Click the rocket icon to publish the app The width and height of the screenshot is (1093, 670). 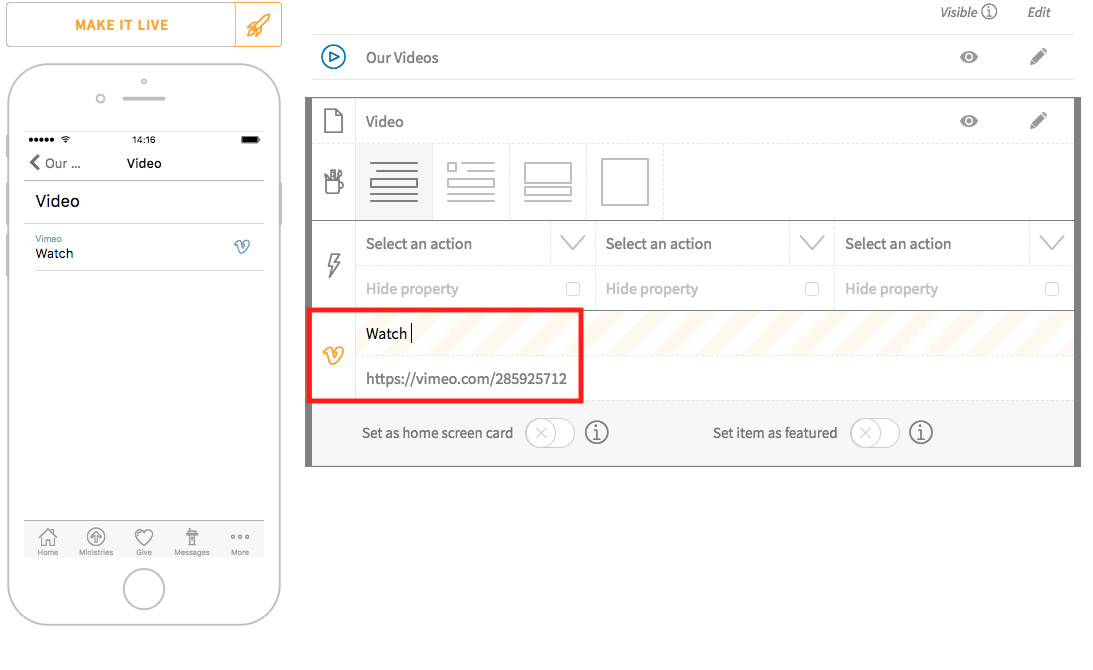[259, 24]
